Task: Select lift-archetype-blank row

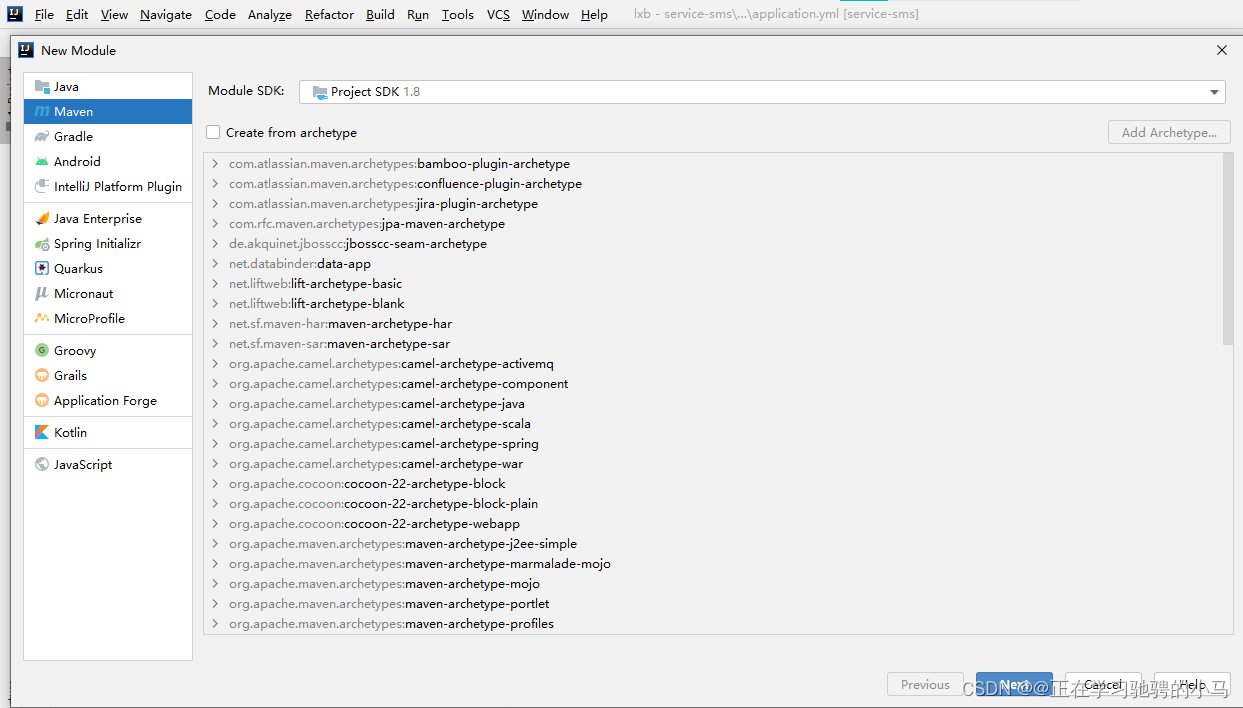Action: pos(713,303)
